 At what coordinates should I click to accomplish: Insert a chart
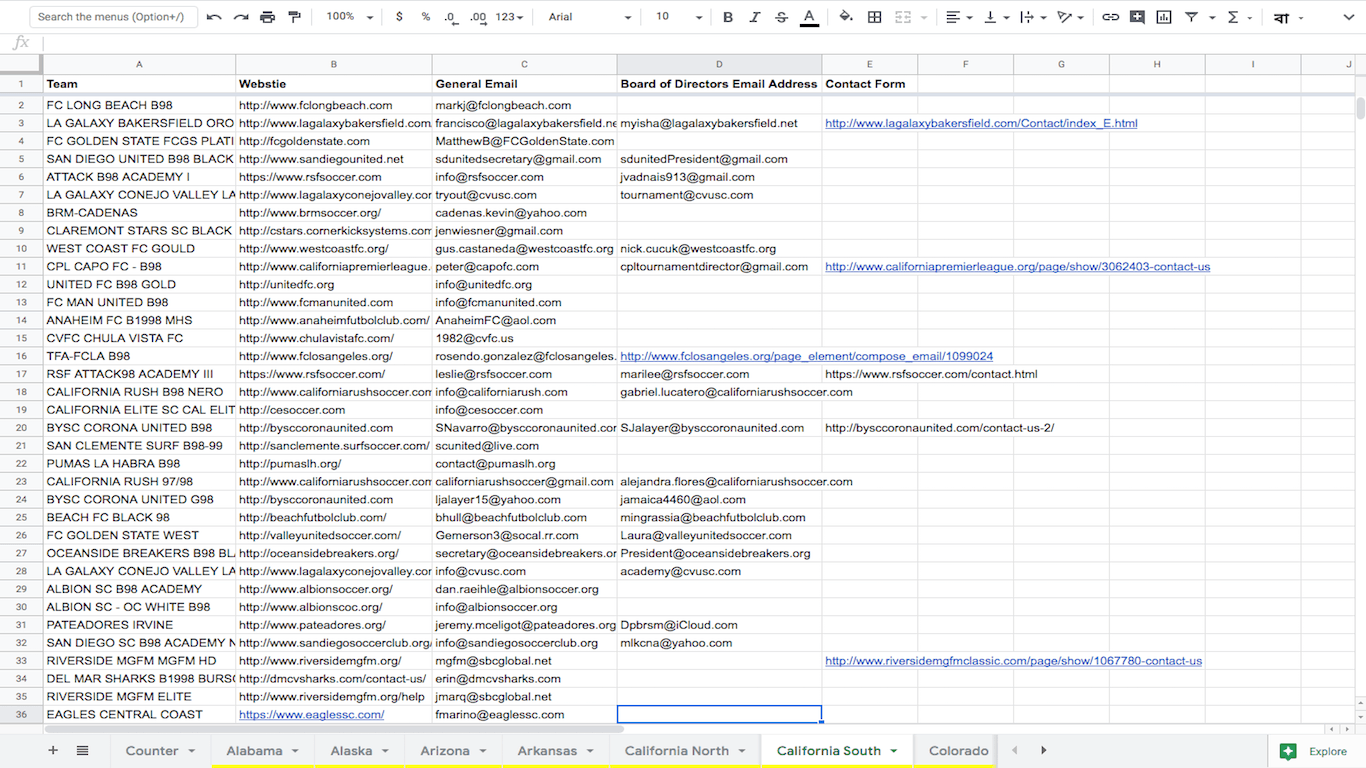(1164, 17)
